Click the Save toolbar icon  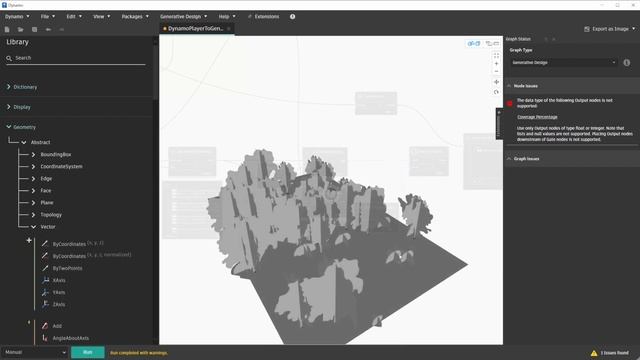tap(34, 29)
